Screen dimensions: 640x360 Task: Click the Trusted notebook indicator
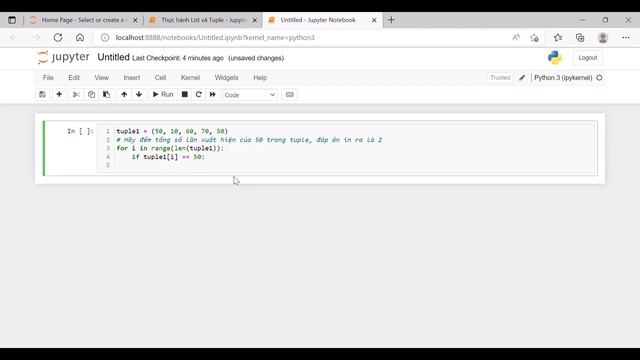500,78
